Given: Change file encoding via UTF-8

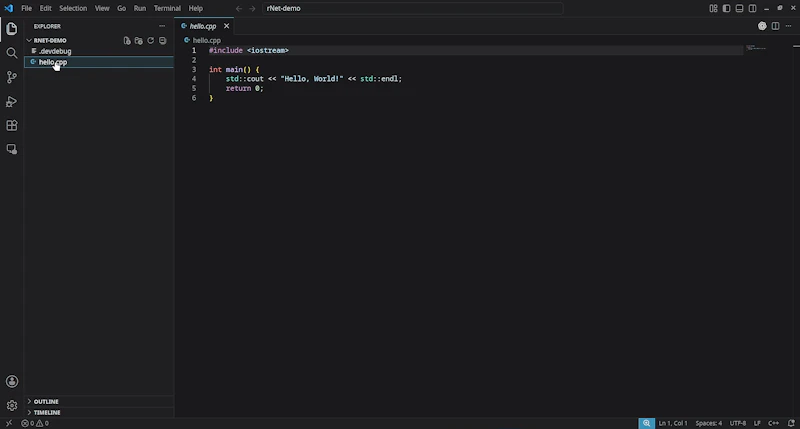Looking at the screenshot, I should point(738,423).
